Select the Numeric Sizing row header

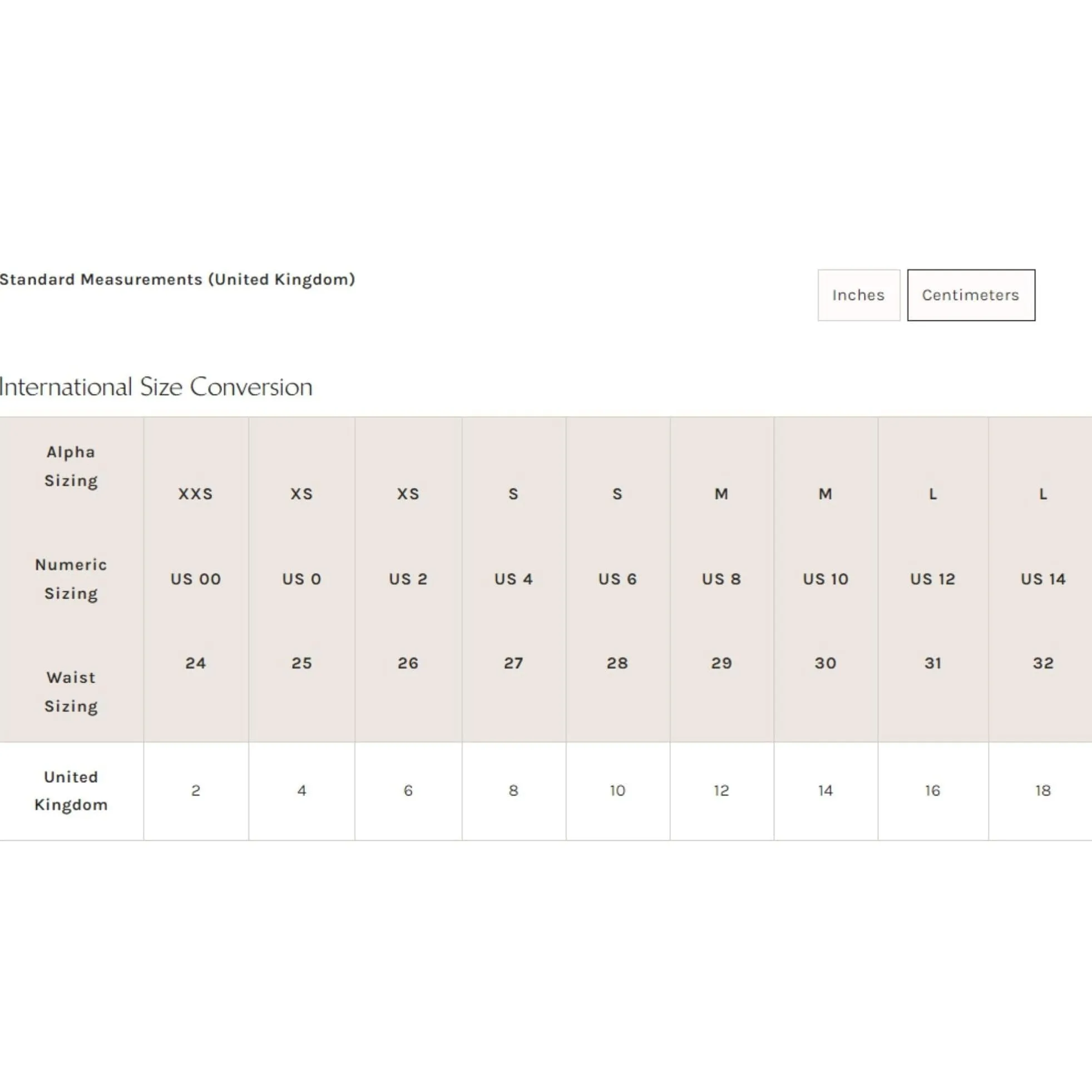71,579
